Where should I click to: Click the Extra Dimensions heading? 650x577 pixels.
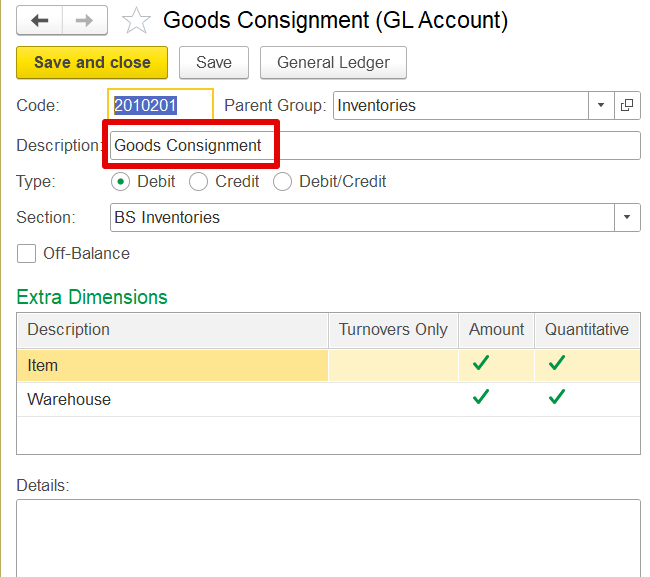(x=92, y=297)
